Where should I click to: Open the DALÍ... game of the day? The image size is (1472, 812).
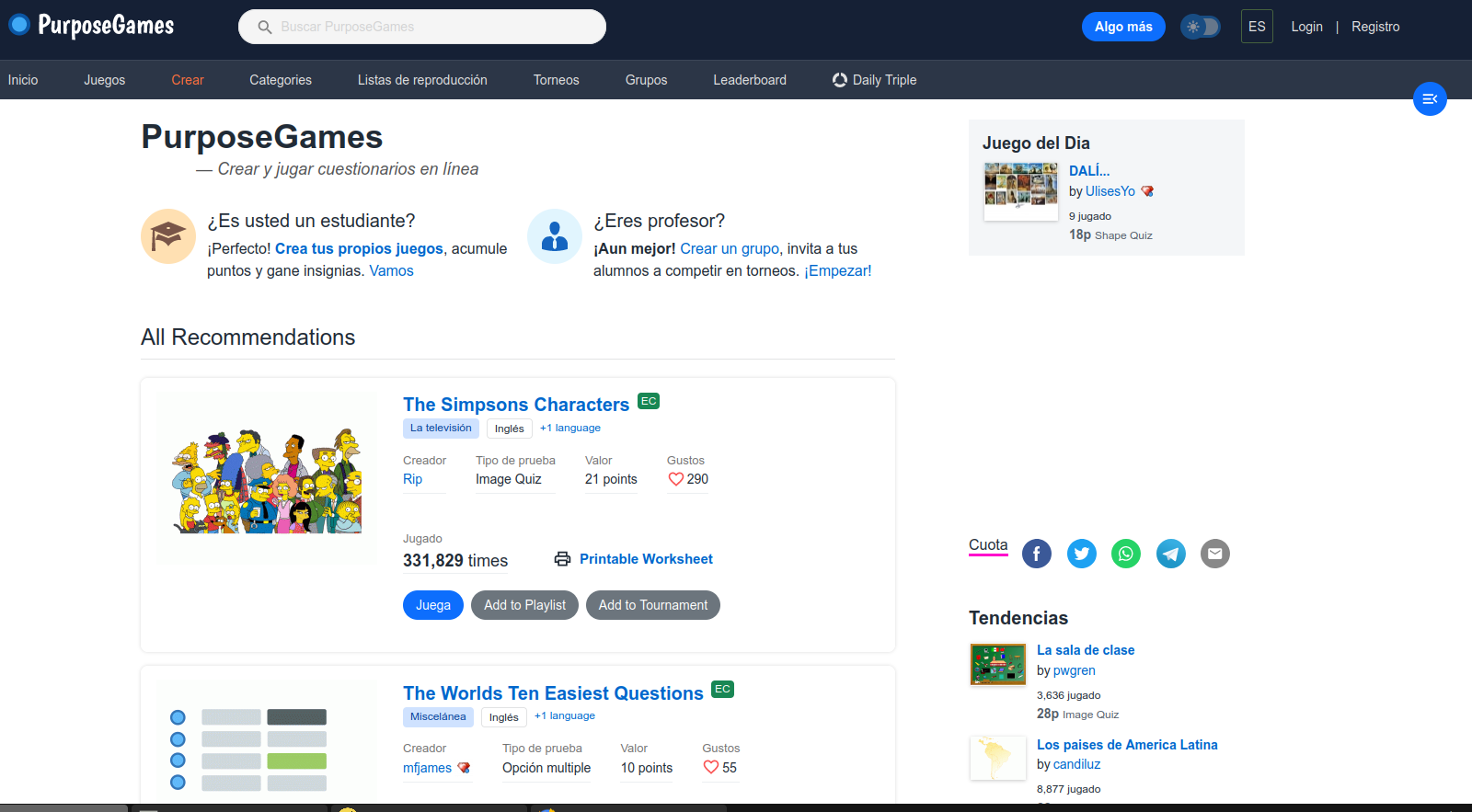pos(1089,171)
